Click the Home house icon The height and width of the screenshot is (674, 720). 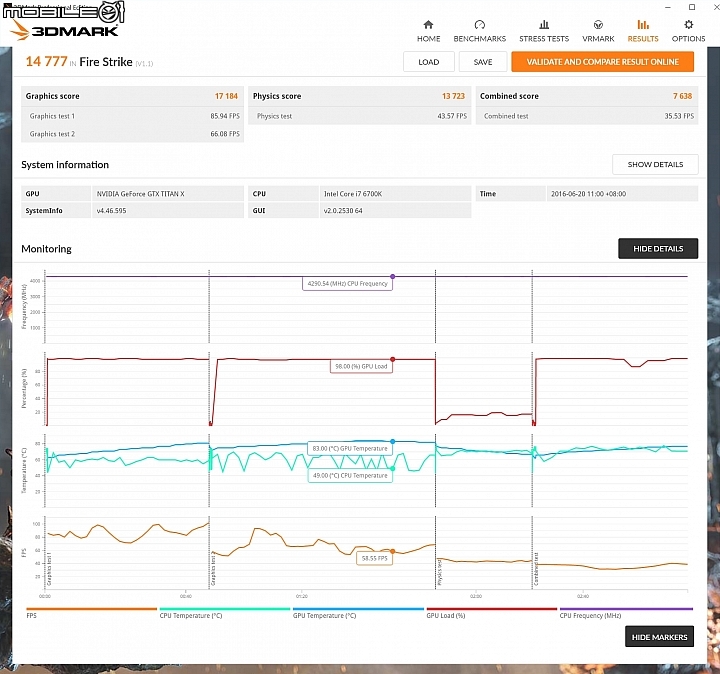pyautogui.click(x=428, y=24)
